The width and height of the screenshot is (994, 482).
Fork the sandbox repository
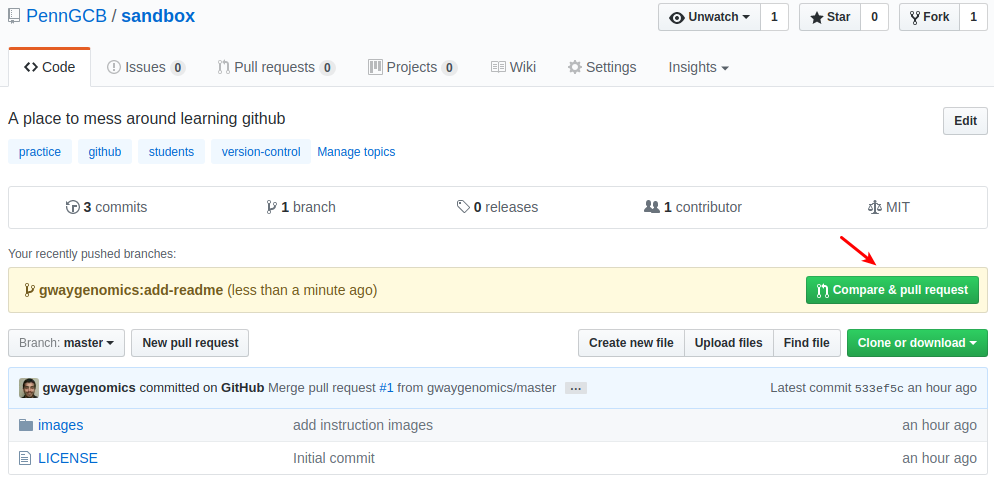point(929,17)
